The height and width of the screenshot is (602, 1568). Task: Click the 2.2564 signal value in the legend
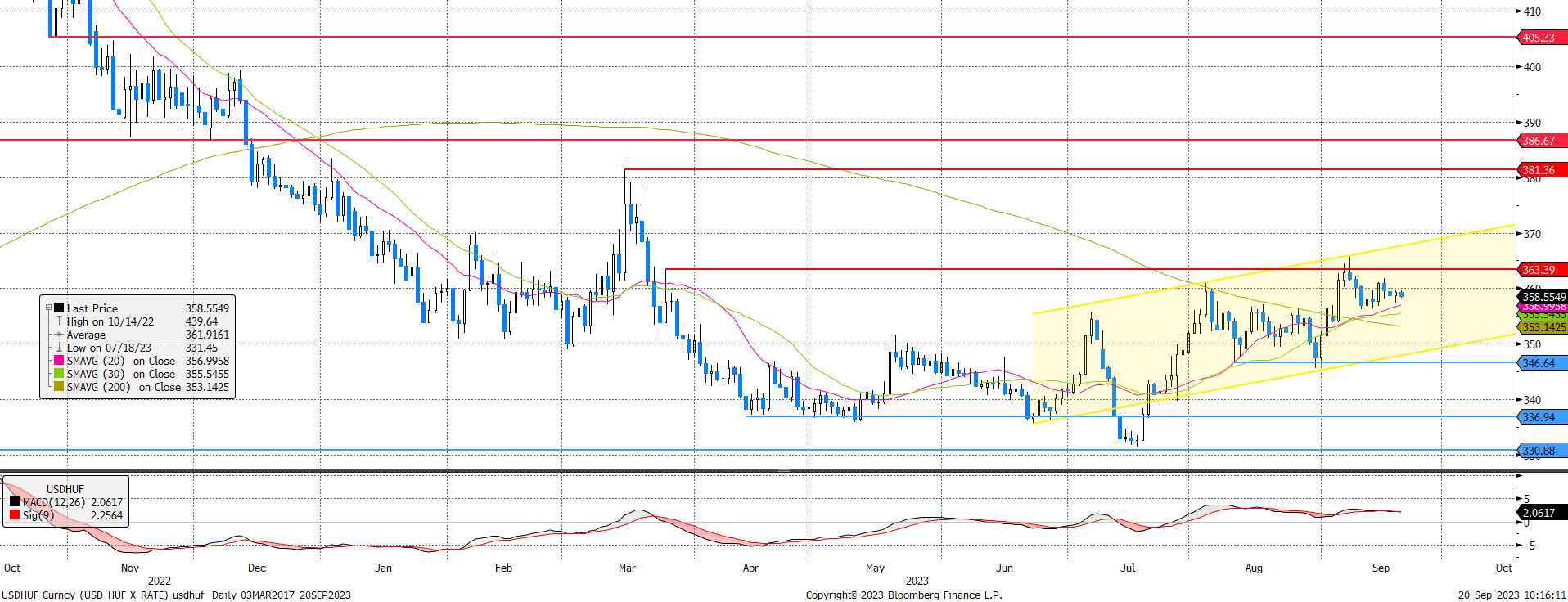[106, 515]
